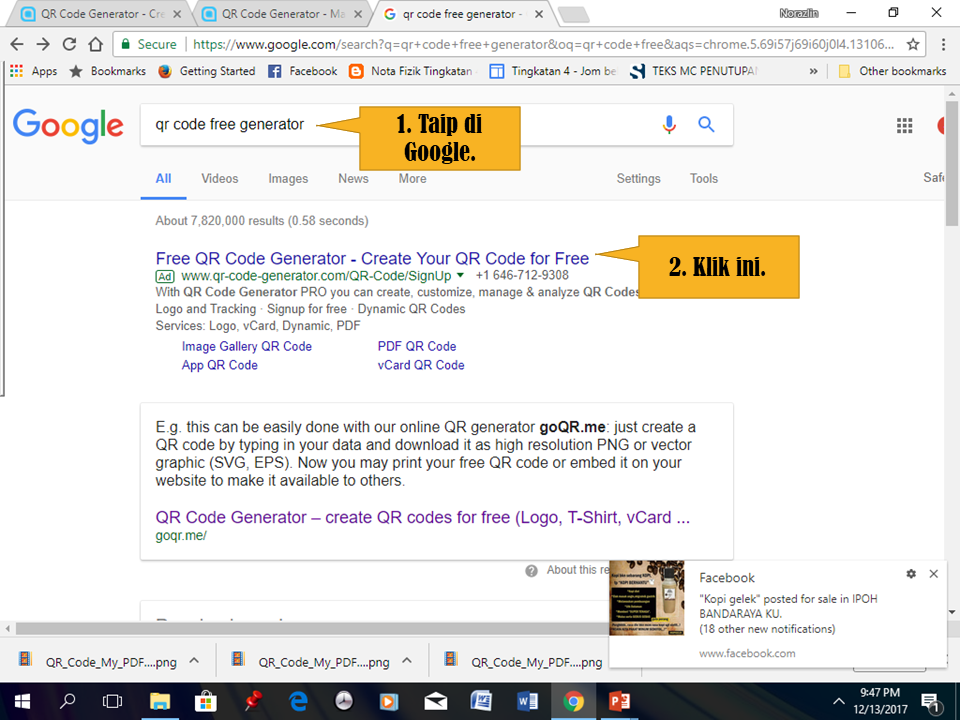Dismiss the Facebook notification
This screenshot has height=720, width=960.
coord(933,574)
